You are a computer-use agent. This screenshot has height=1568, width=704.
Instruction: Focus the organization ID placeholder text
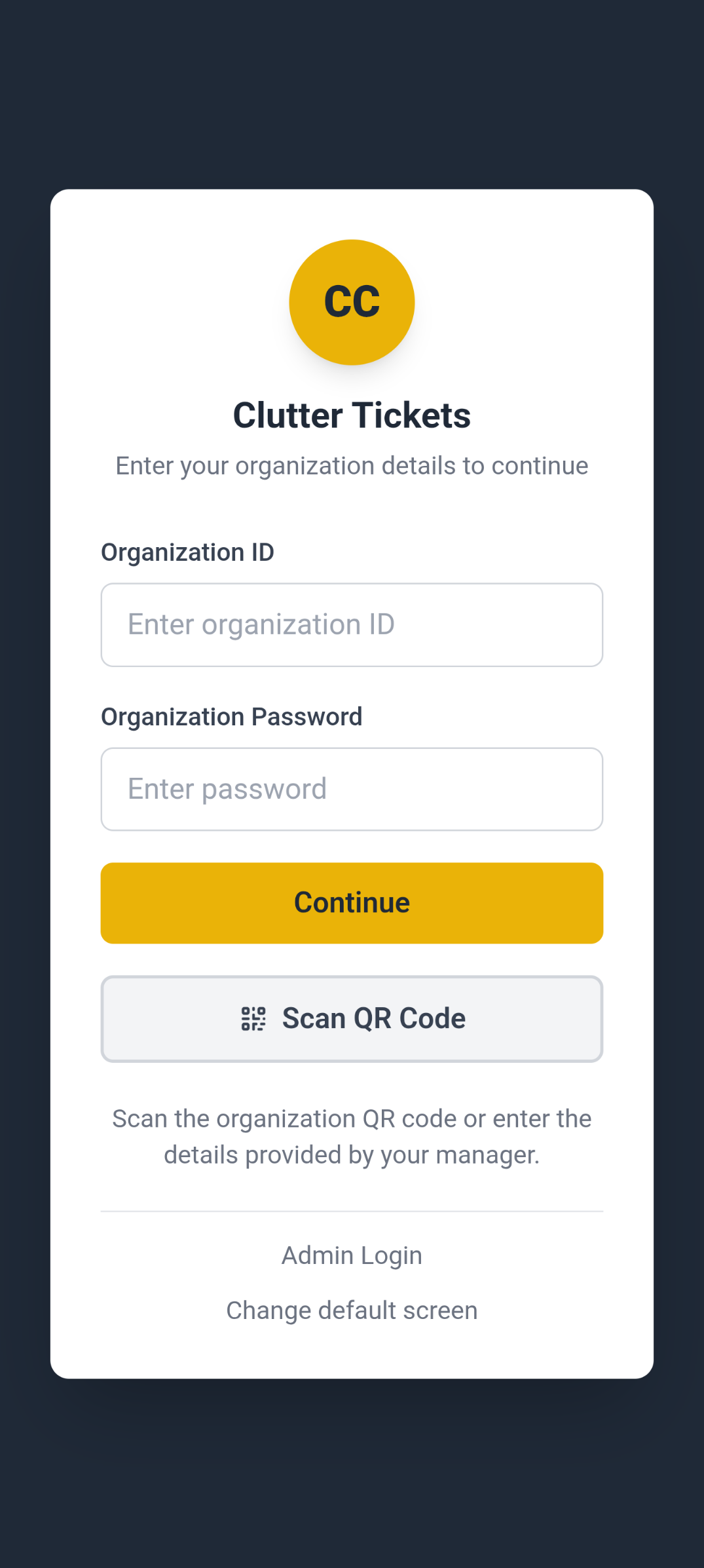point(261,624)
